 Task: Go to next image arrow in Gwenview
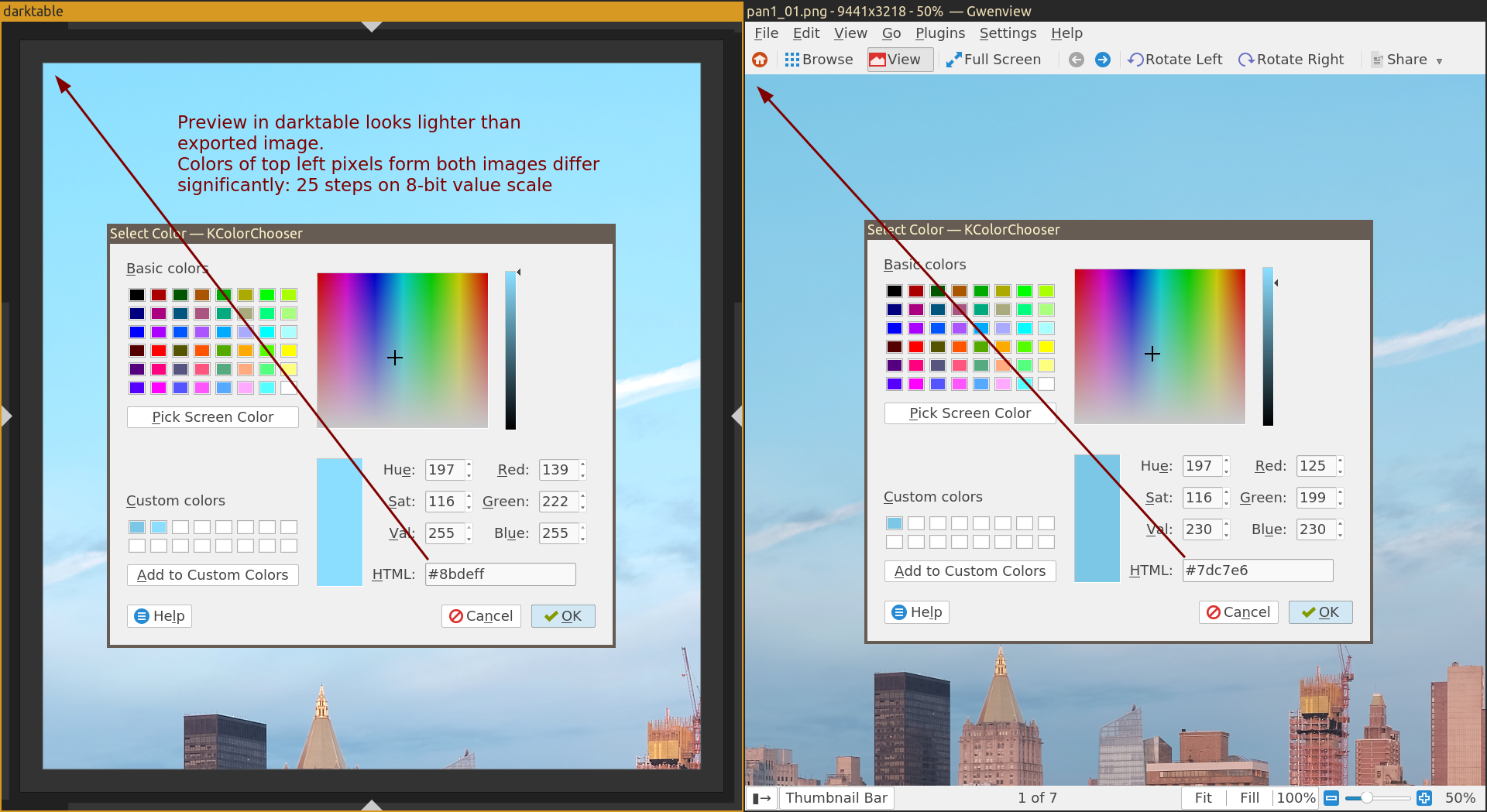click(1103, 60)
